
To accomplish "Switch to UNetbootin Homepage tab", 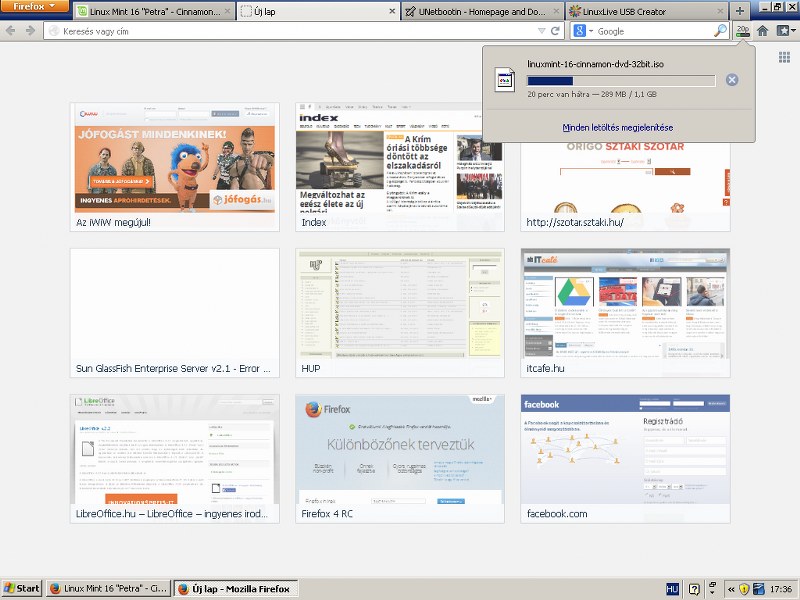I will coord(482,11).
